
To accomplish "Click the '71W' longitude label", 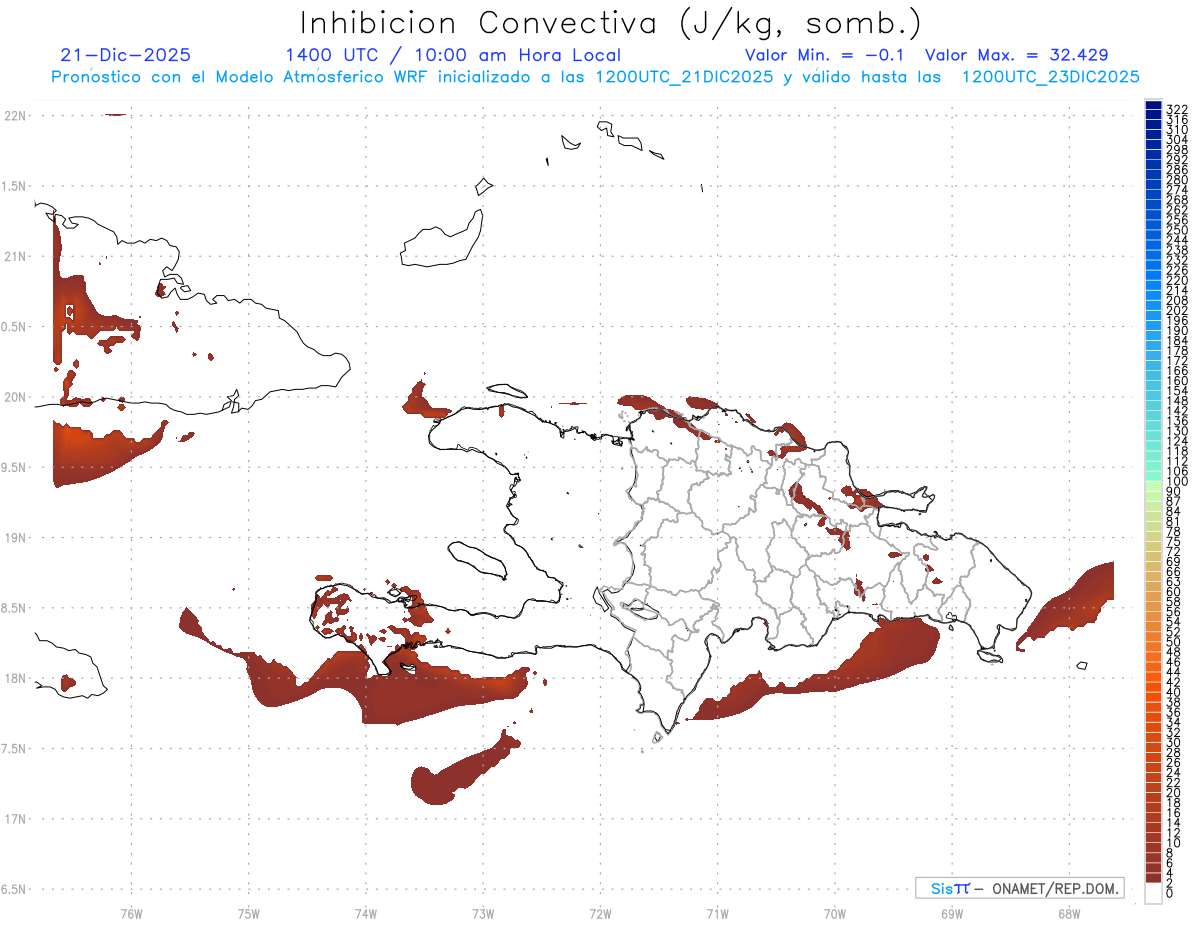I will tap(717, 913).
